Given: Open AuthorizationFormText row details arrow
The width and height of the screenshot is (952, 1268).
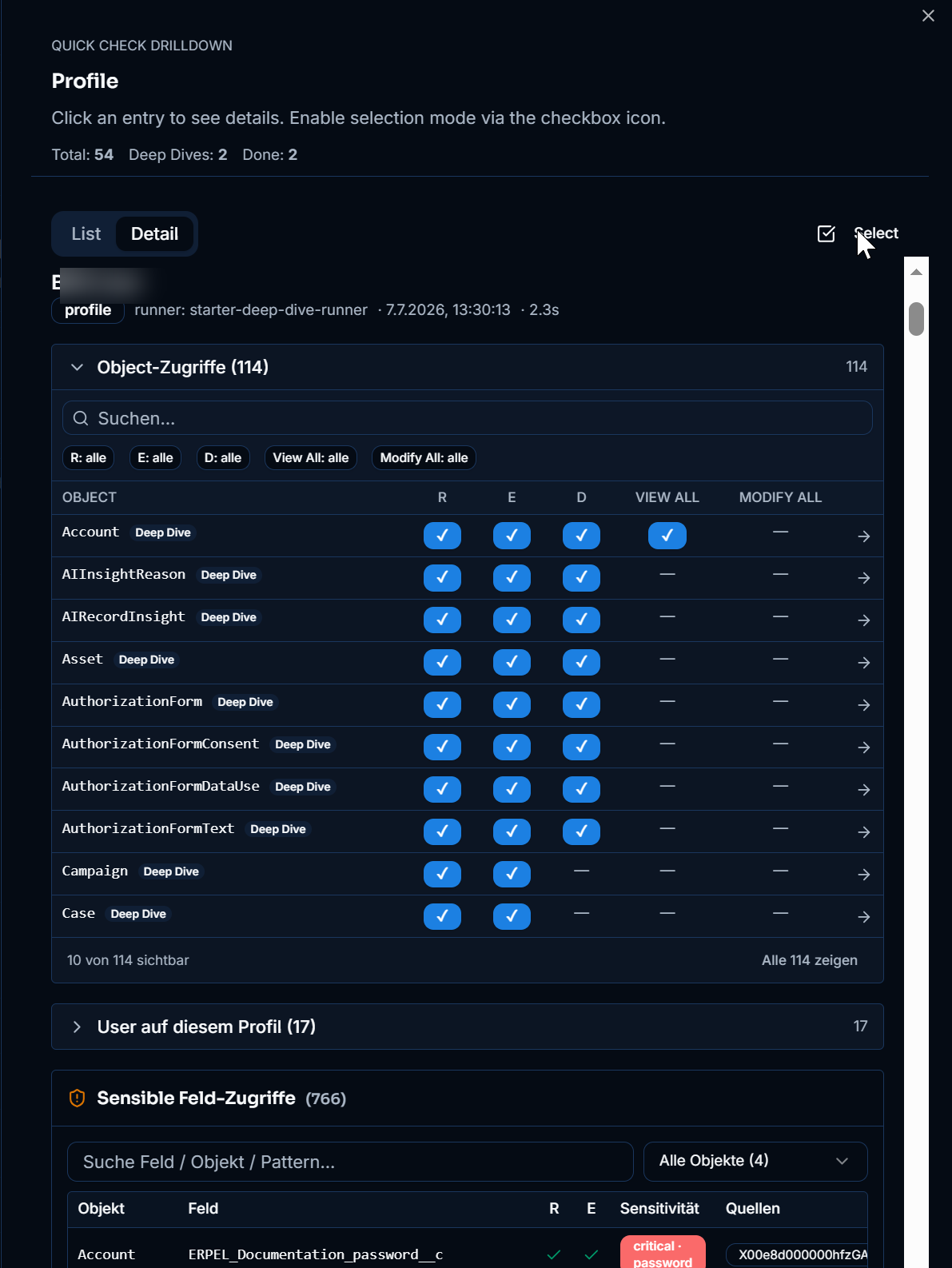Looking at the screenshot, I should 864,832.
